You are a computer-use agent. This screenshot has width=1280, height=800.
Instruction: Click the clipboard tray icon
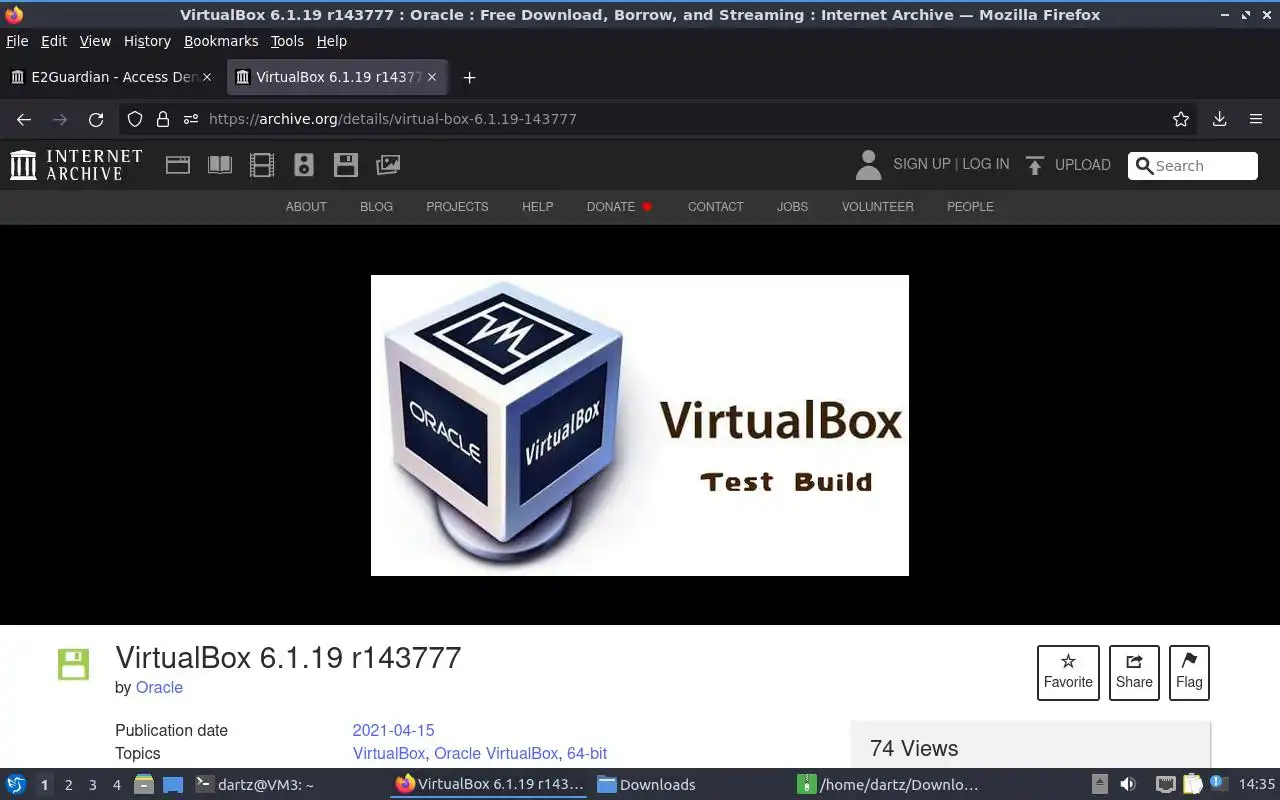click(1192, 784)
